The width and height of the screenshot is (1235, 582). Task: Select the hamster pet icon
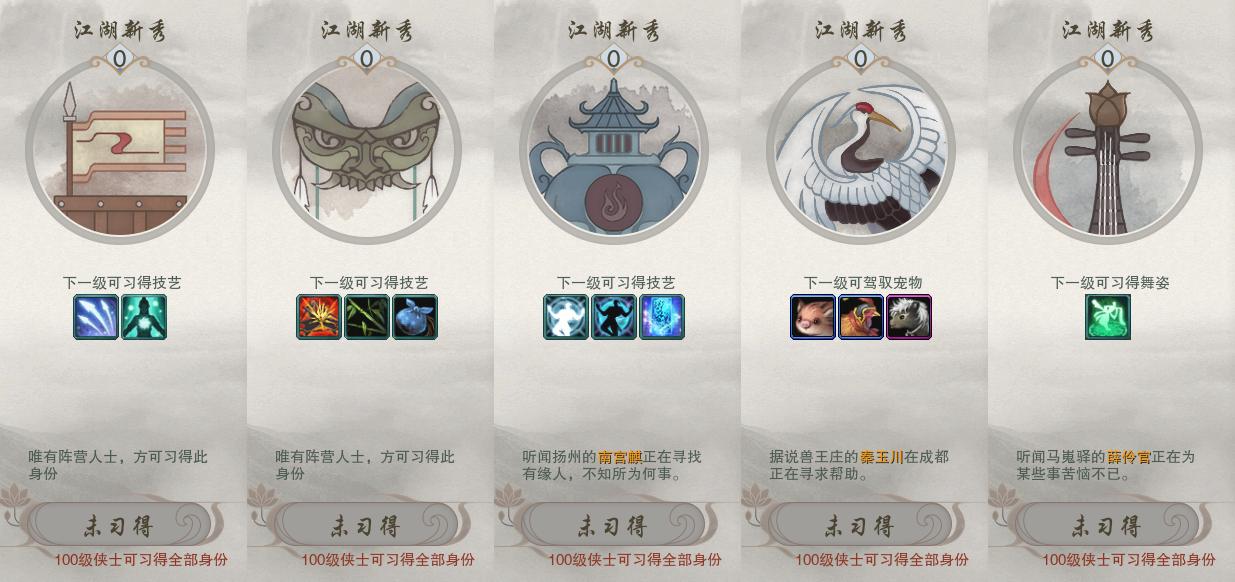pyautogui.click(x=813, y=317)
